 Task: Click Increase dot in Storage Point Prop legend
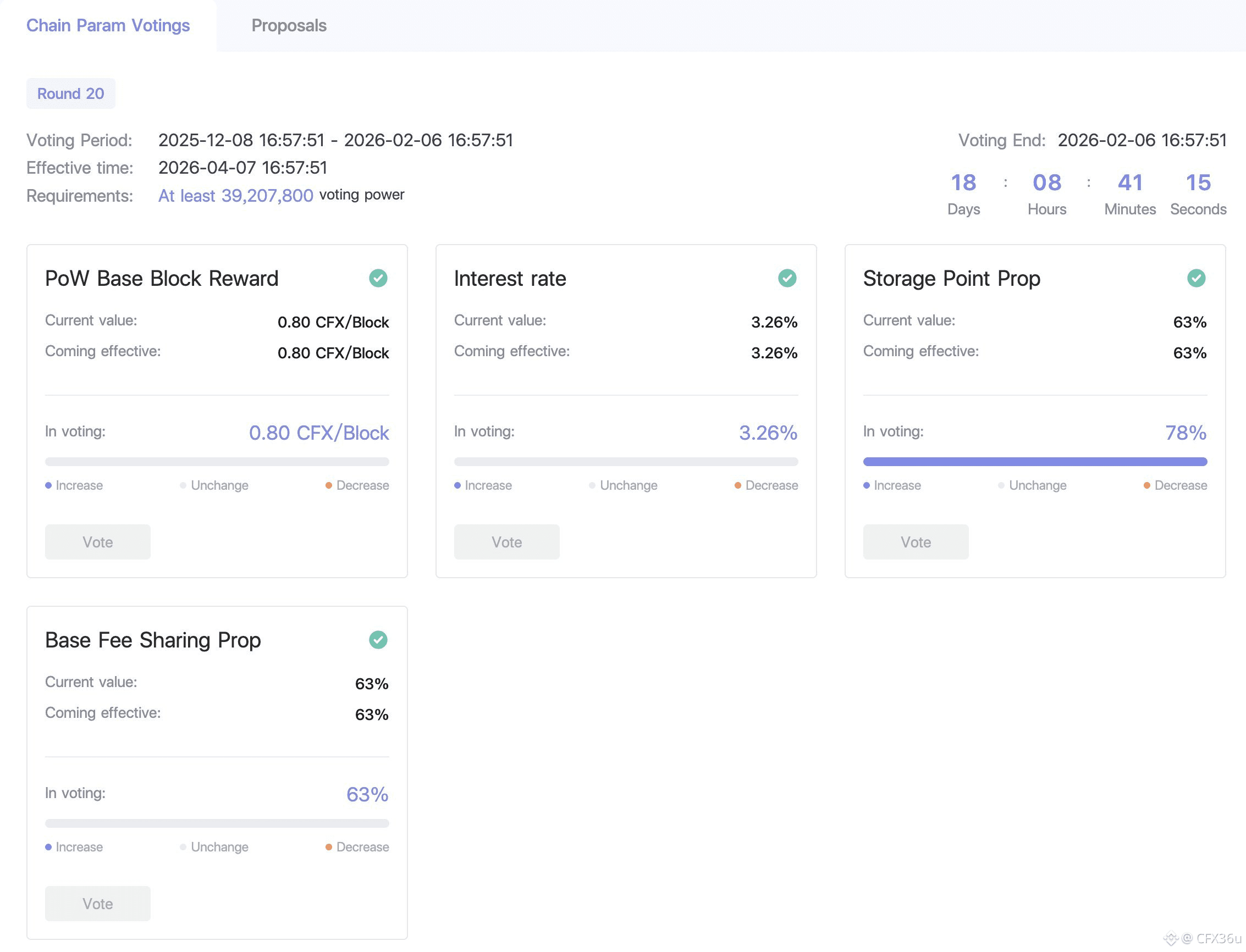click(866, 486)
